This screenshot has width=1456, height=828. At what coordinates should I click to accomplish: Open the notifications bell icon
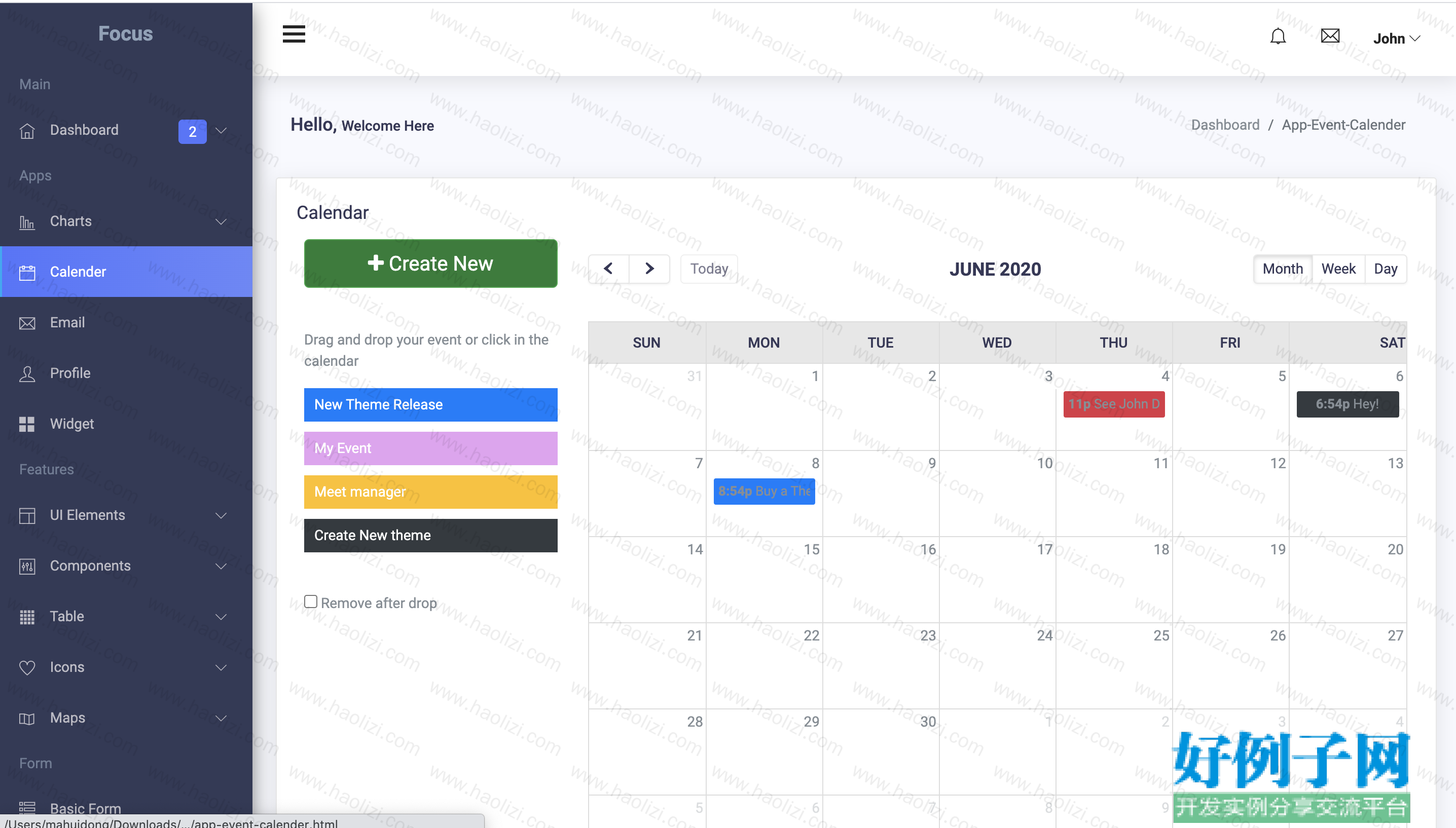[1278, 36]
